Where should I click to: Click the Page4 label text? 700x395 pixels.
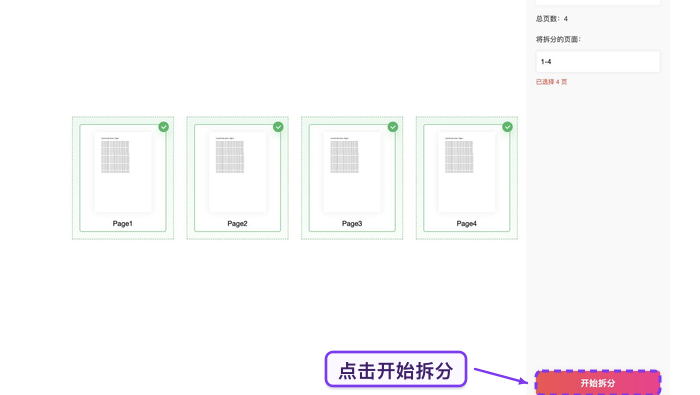(x=467, y=224)
